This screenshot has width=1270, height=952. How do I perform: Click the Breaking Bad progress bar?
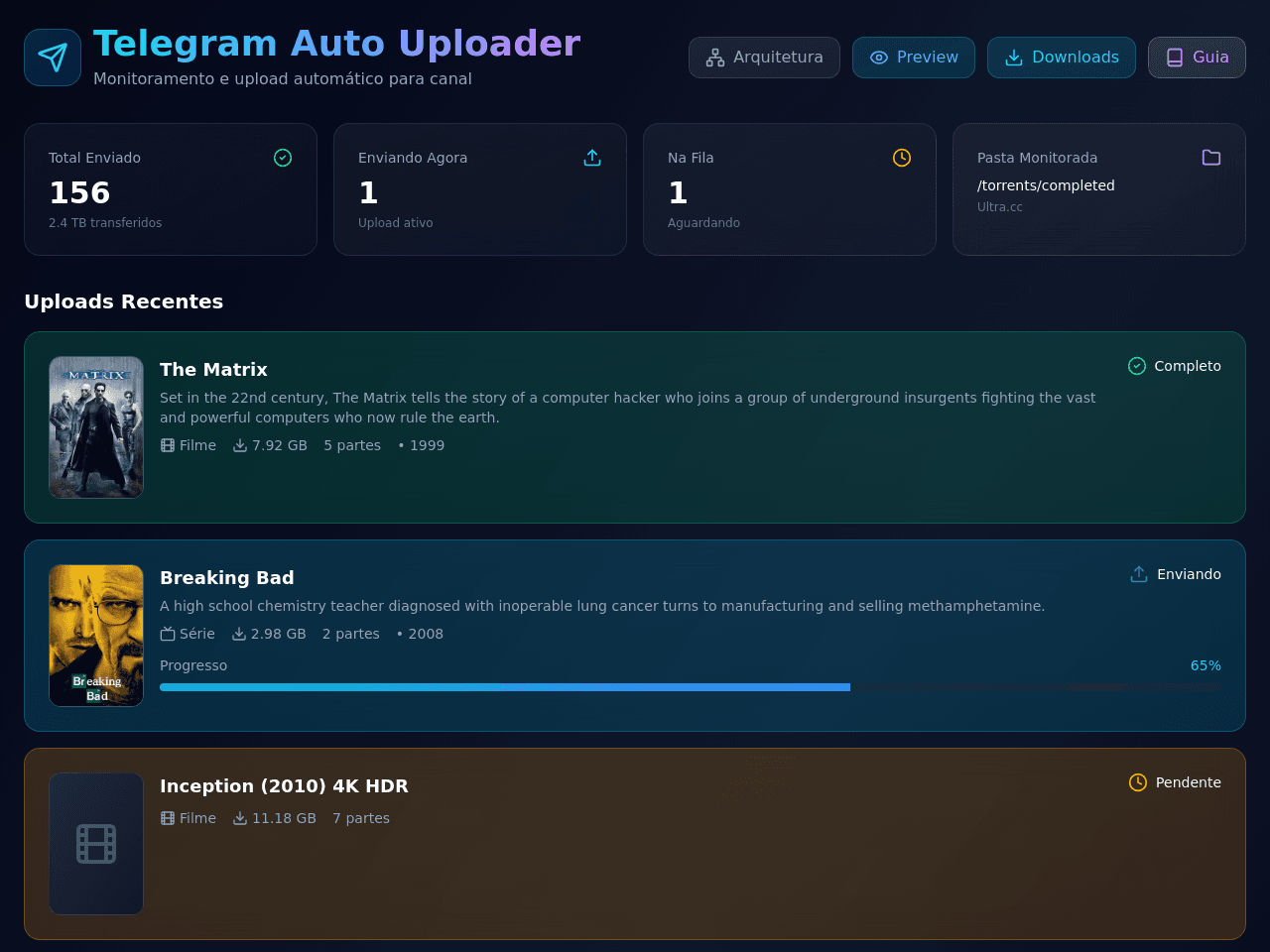pyautogui.click(x=691, y=687)
